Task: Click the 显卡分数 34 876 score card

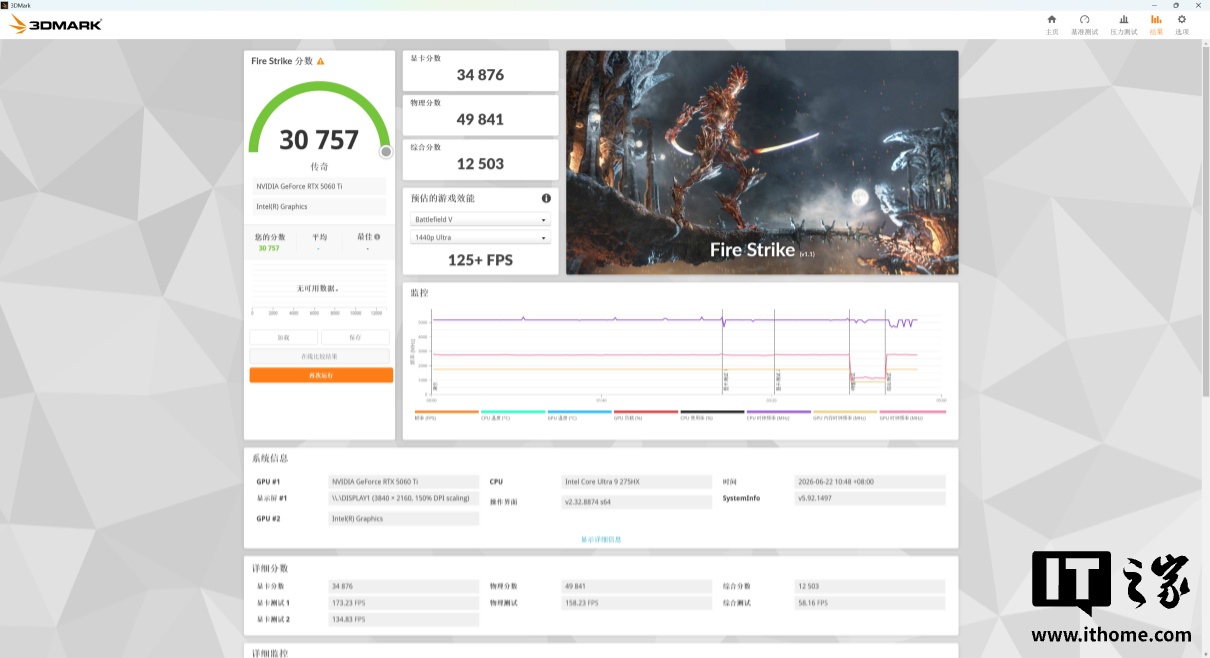Action: click(x=480, y=70)
